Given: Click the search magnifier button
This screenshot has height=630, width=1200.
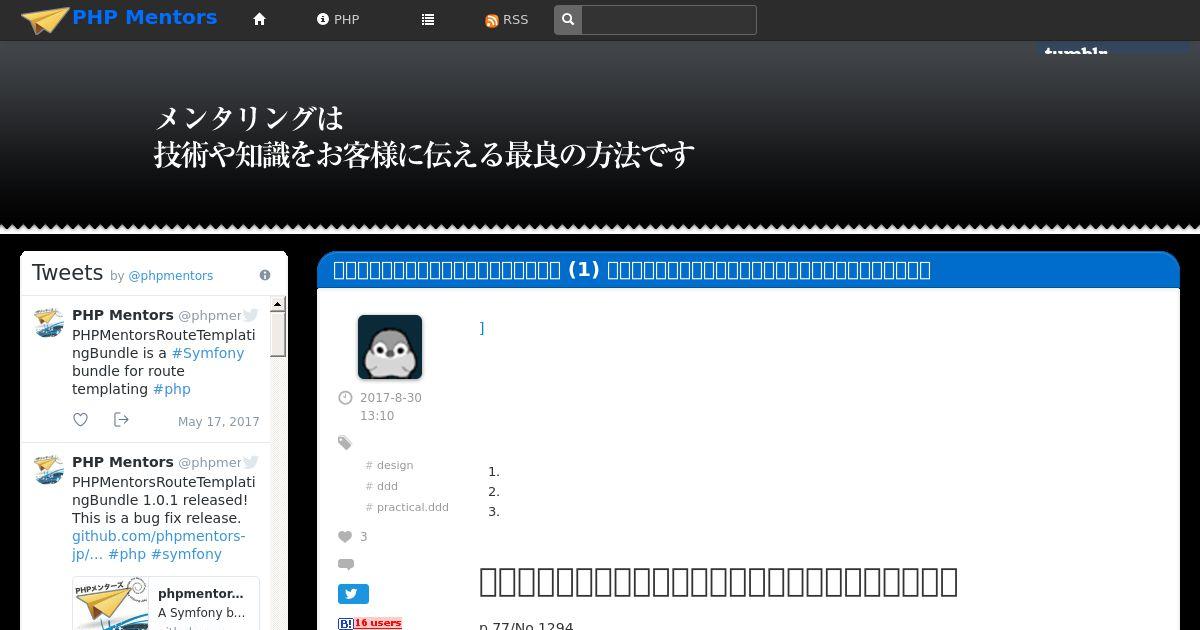Looking at the screenshot, I should [568, 20].
